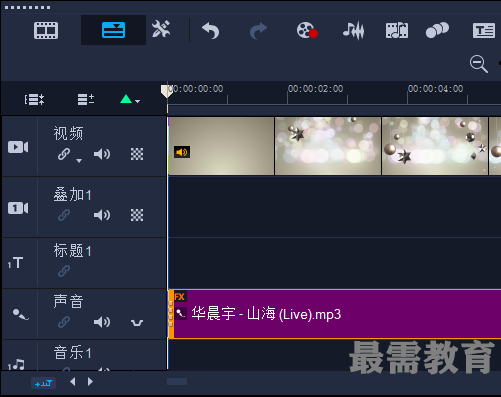Open Auto Music tool
Viewport: 501px width, 397px height.
pyautogui.click(x=397, y=31)
